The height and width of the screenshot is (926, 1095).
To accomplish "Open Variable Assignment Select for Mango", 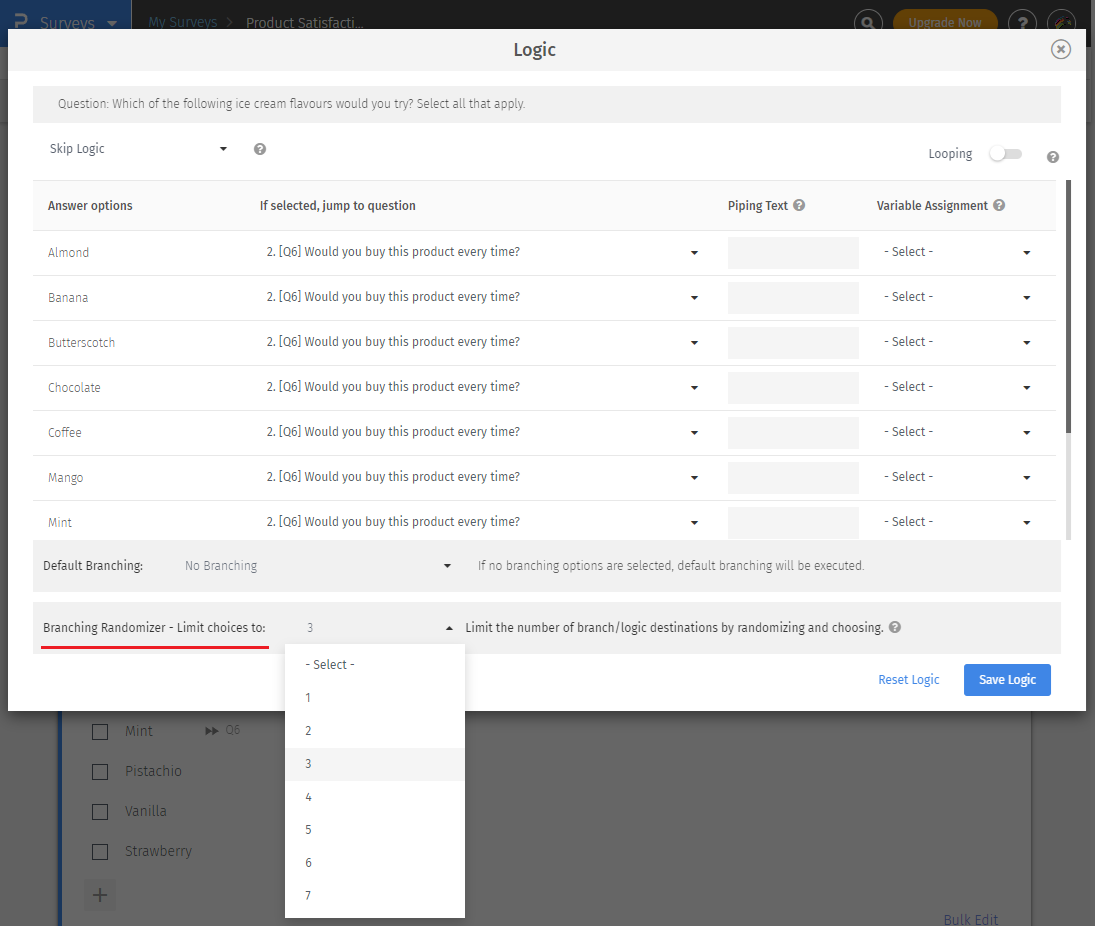I will tap(957, 478).
